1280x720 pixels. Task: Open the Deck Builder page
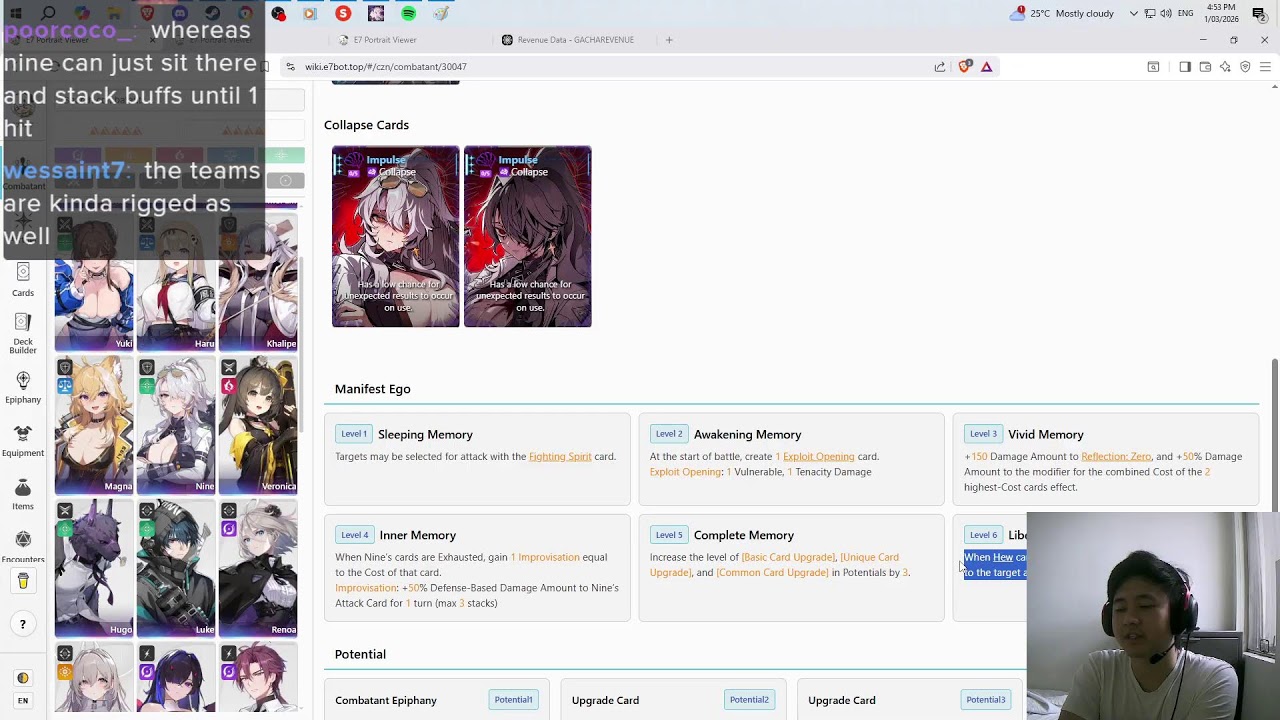(x=23, y=333)
